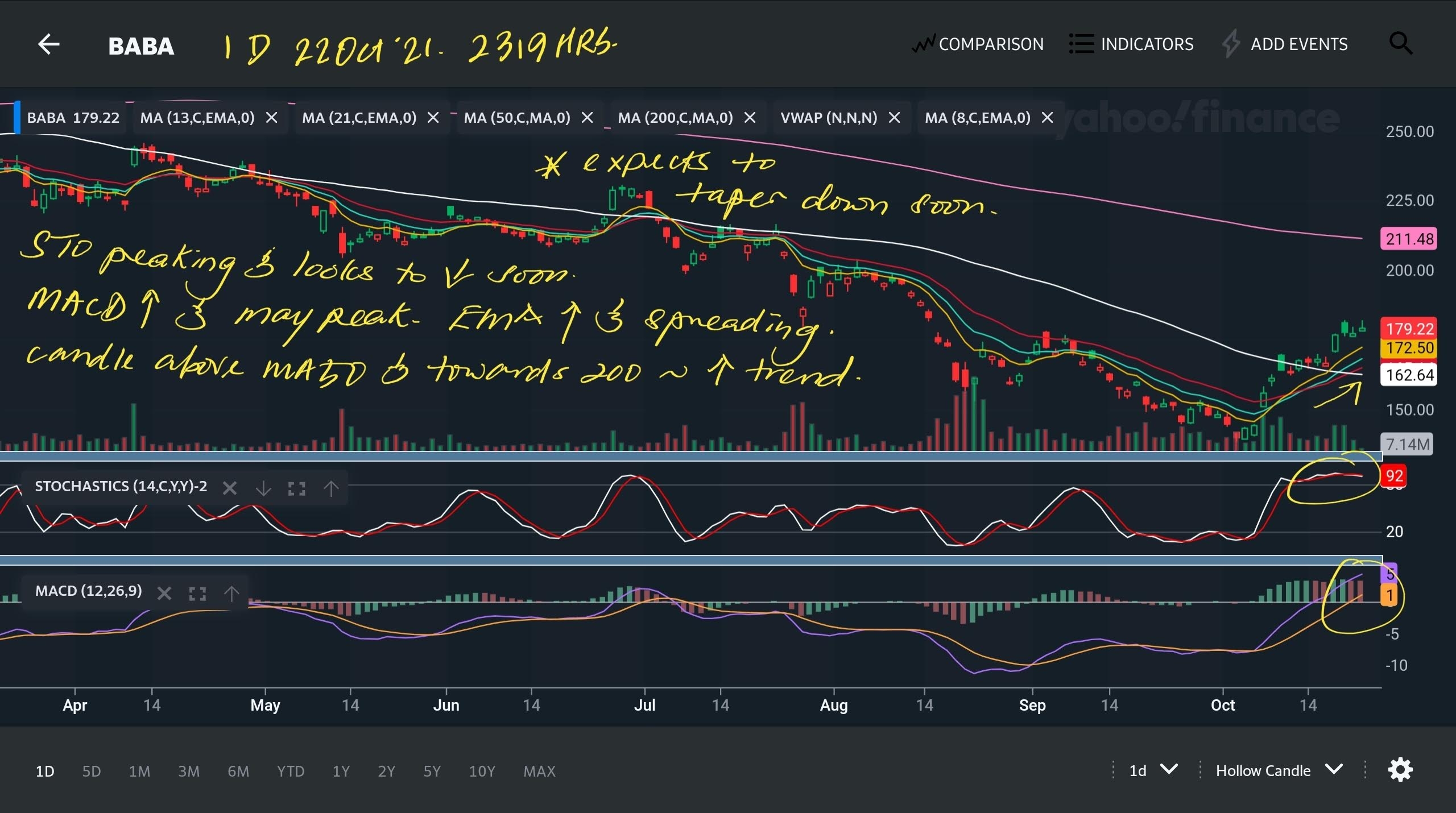The height and width of the screenshot is (813, 1456).
Task: Switch to the 3M range
Action: tap(189, 771)
